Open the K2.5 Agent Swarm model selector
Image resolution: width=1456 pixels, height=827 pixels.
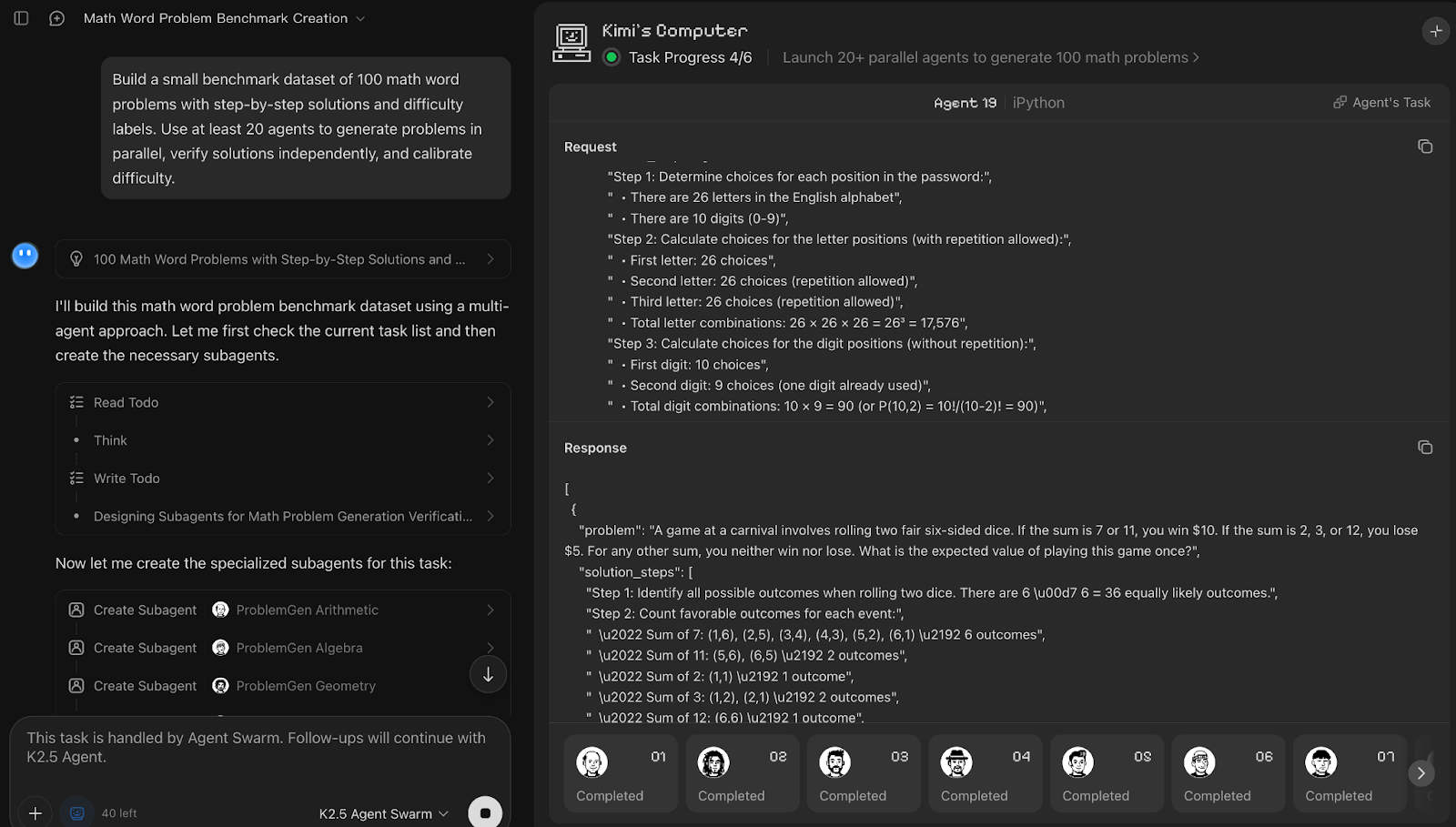pos(381,812)
